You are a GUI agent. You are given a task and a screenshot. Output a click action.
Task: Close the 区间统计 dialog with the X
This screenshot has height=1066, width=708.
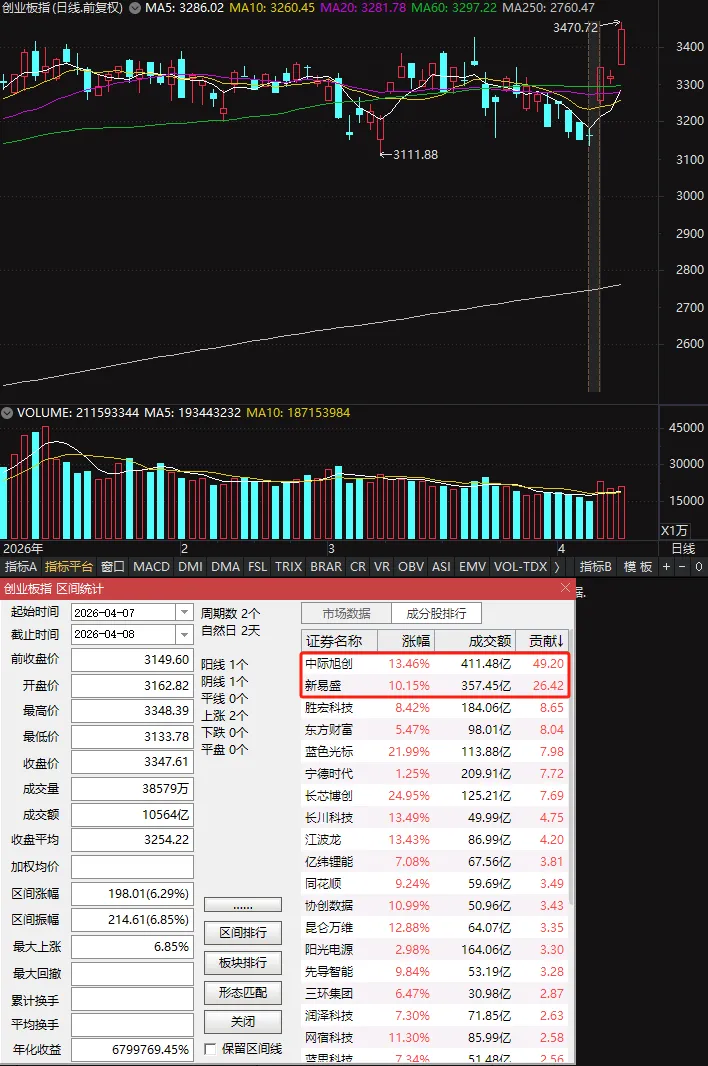565,588
